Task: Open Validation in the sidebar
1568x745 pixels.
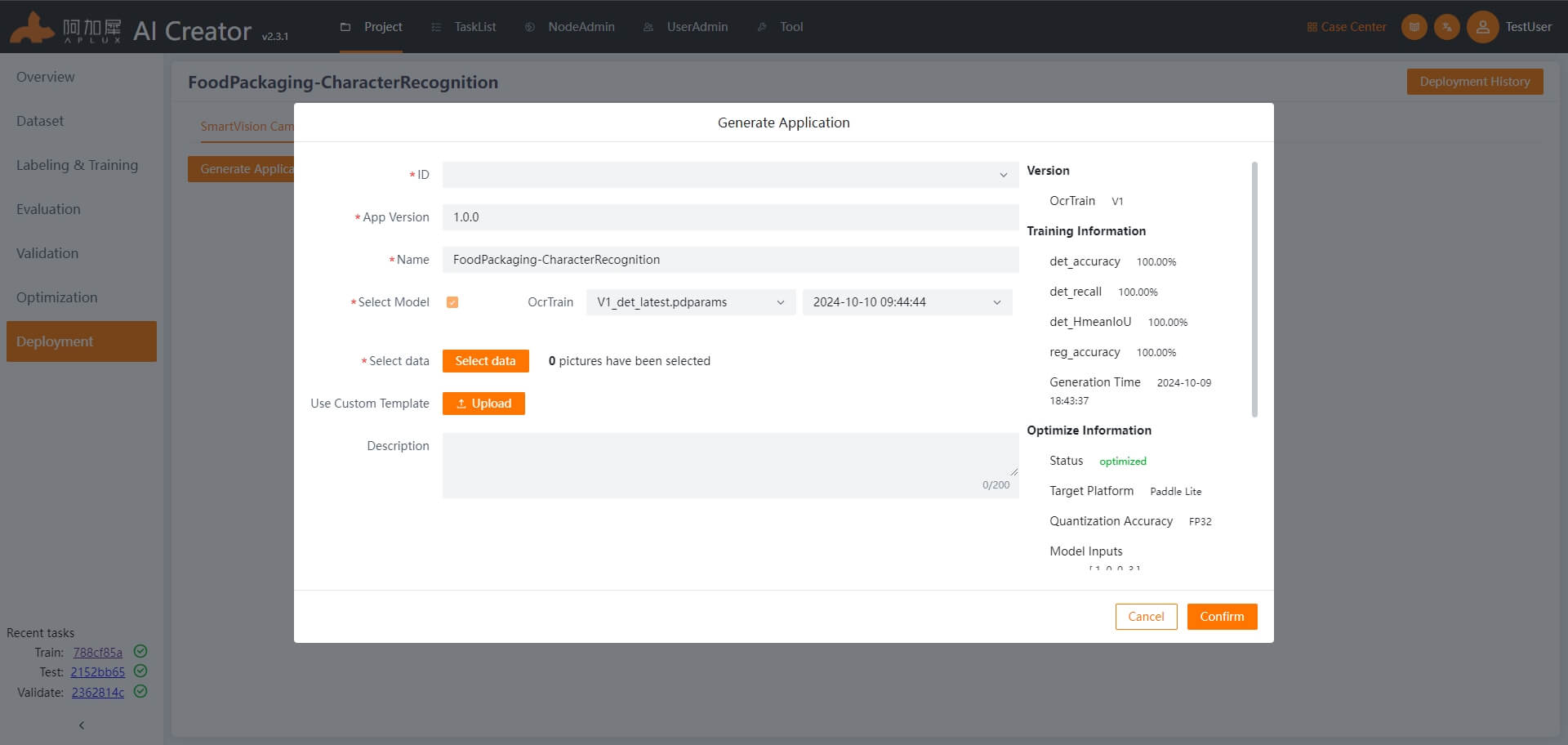Action: click(x=82, y=253)
